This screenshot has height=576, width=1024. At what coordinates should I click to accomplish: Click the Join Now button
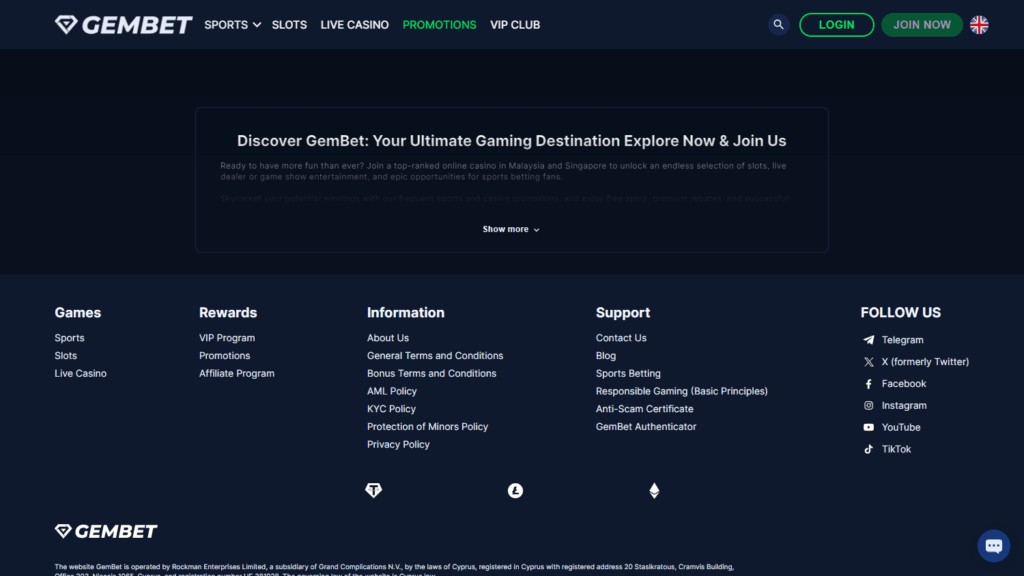921,25
